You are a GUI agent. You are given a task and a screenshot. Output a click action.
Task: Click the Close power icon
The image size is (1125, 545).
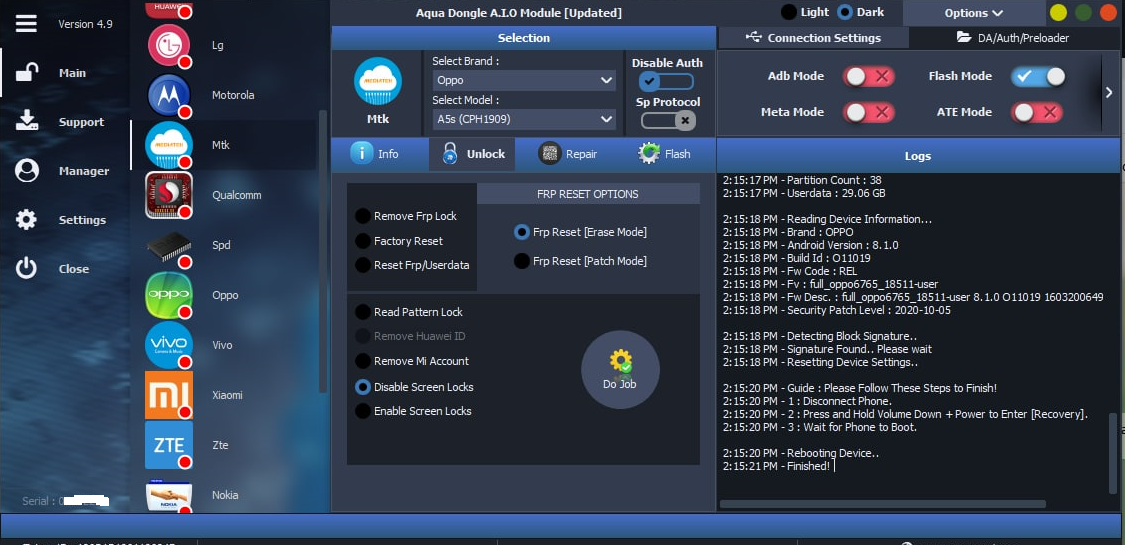27,268
